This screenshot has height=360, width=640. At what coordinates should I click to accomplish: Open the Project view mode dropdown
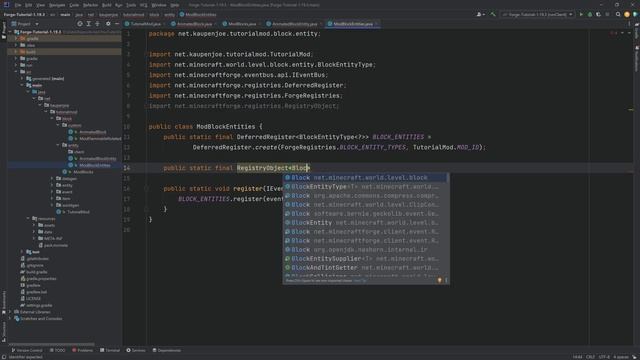(x=25, y=24)
